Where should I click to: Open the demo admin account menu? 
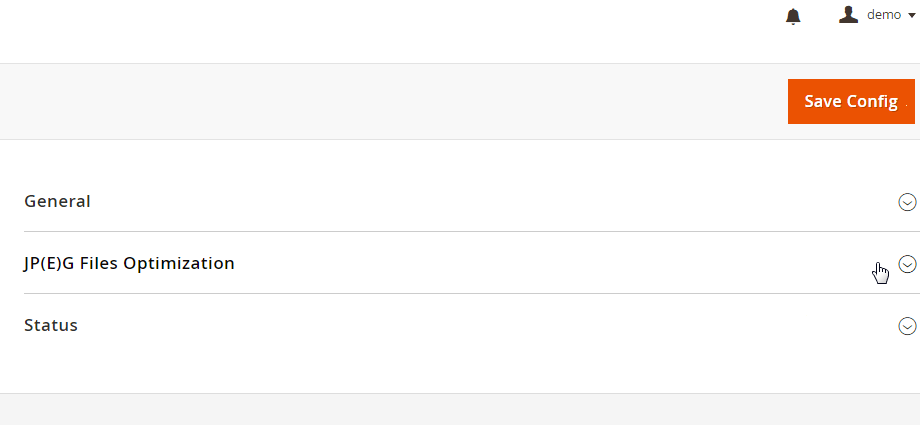877,15
